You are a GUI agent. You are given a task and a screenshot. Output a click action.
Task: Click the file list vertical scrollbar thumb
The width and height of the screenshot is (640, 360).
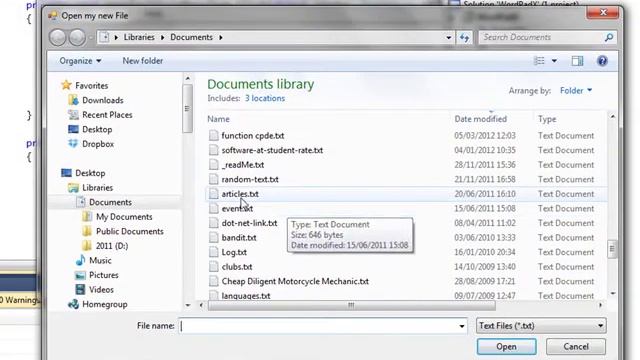pyautogui.click(x=612, y=248)
